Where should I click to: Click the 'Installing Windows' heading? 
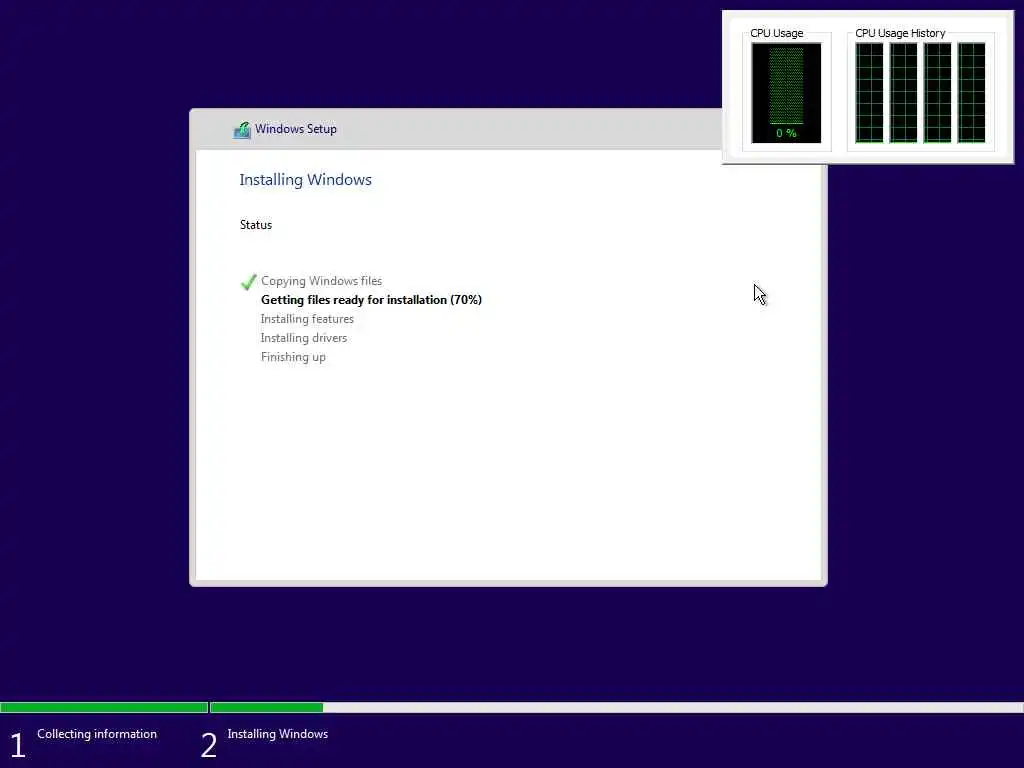coord(306,180)
